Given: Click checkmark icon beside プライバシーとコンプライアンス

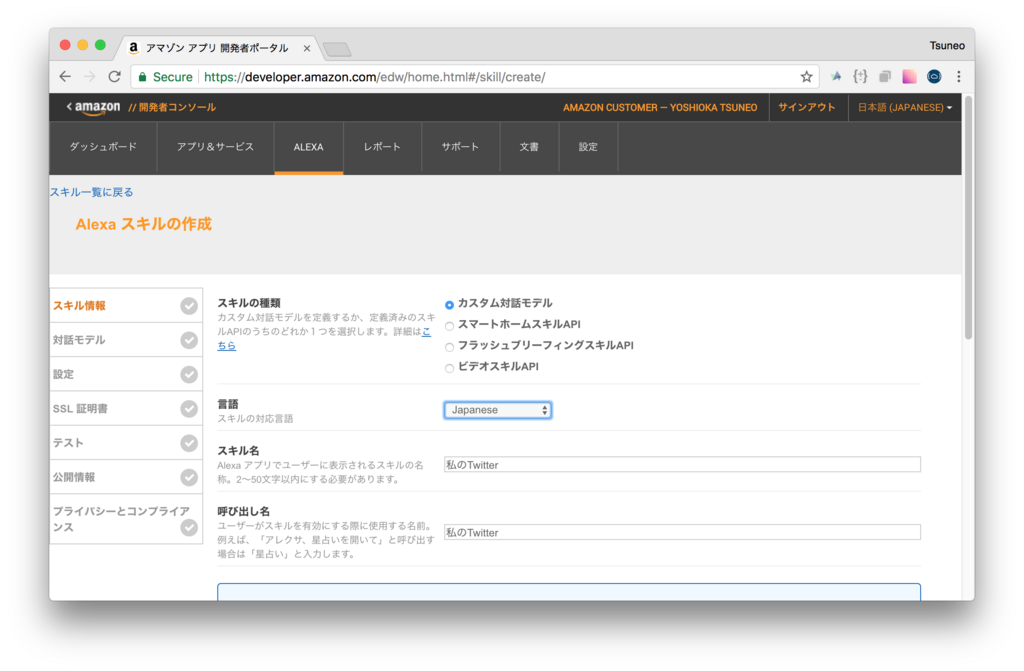Looking at the screenshot, I should 189,527.
